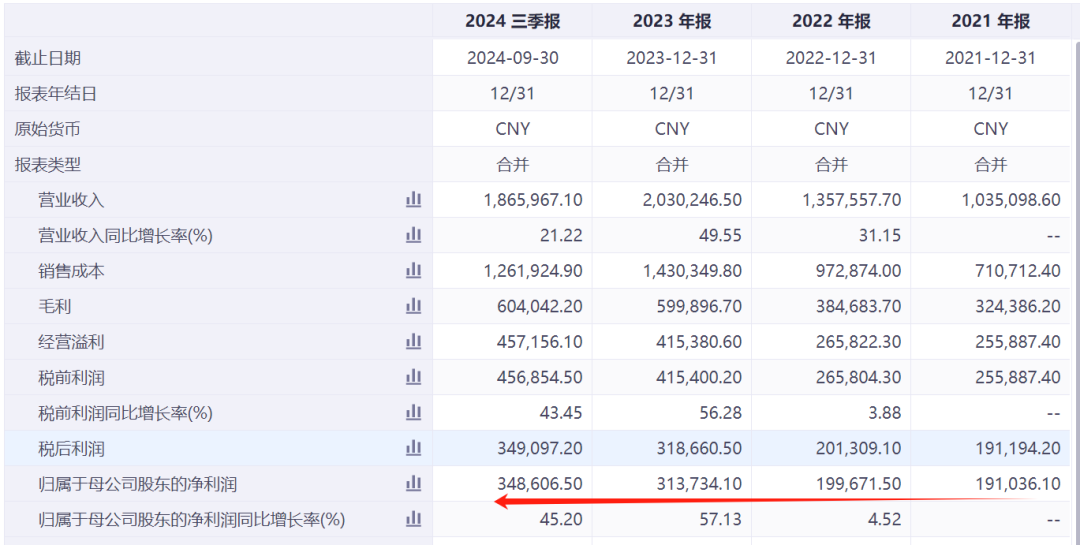Click operating profit value 265,822.30
This screenshot has width=1080, height=545.
click(859, 342)
